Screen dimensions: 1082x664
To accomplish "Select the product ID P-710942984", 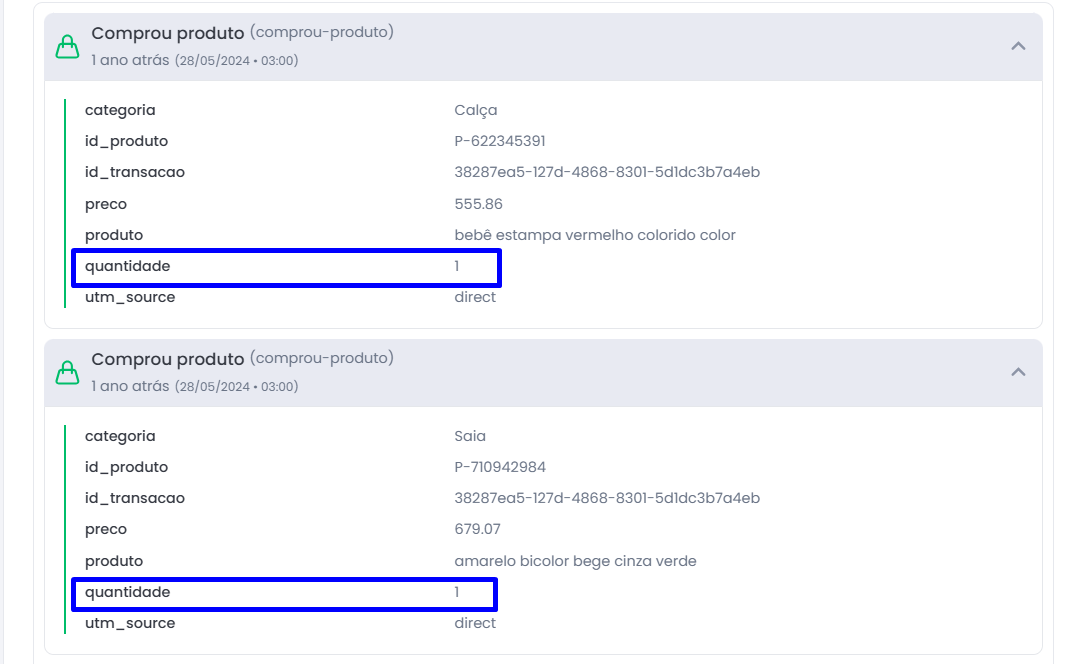I will point(500,467).
